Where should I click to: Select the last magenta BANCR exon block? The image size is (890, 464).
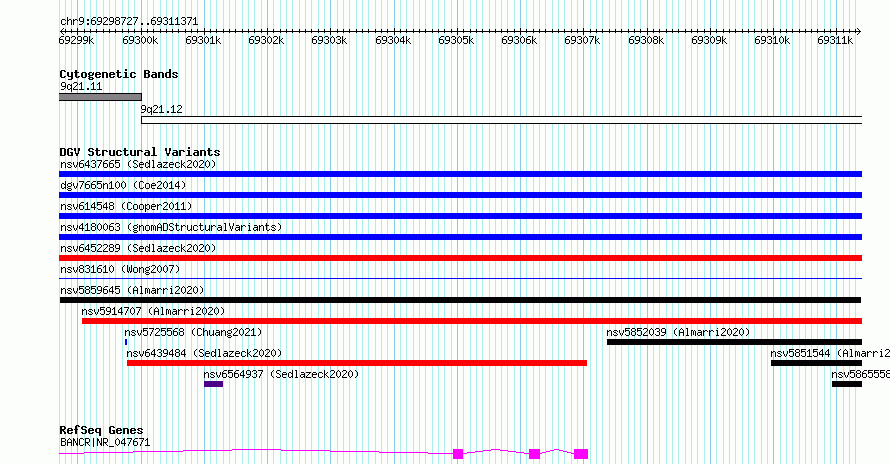tap(581, 454)
